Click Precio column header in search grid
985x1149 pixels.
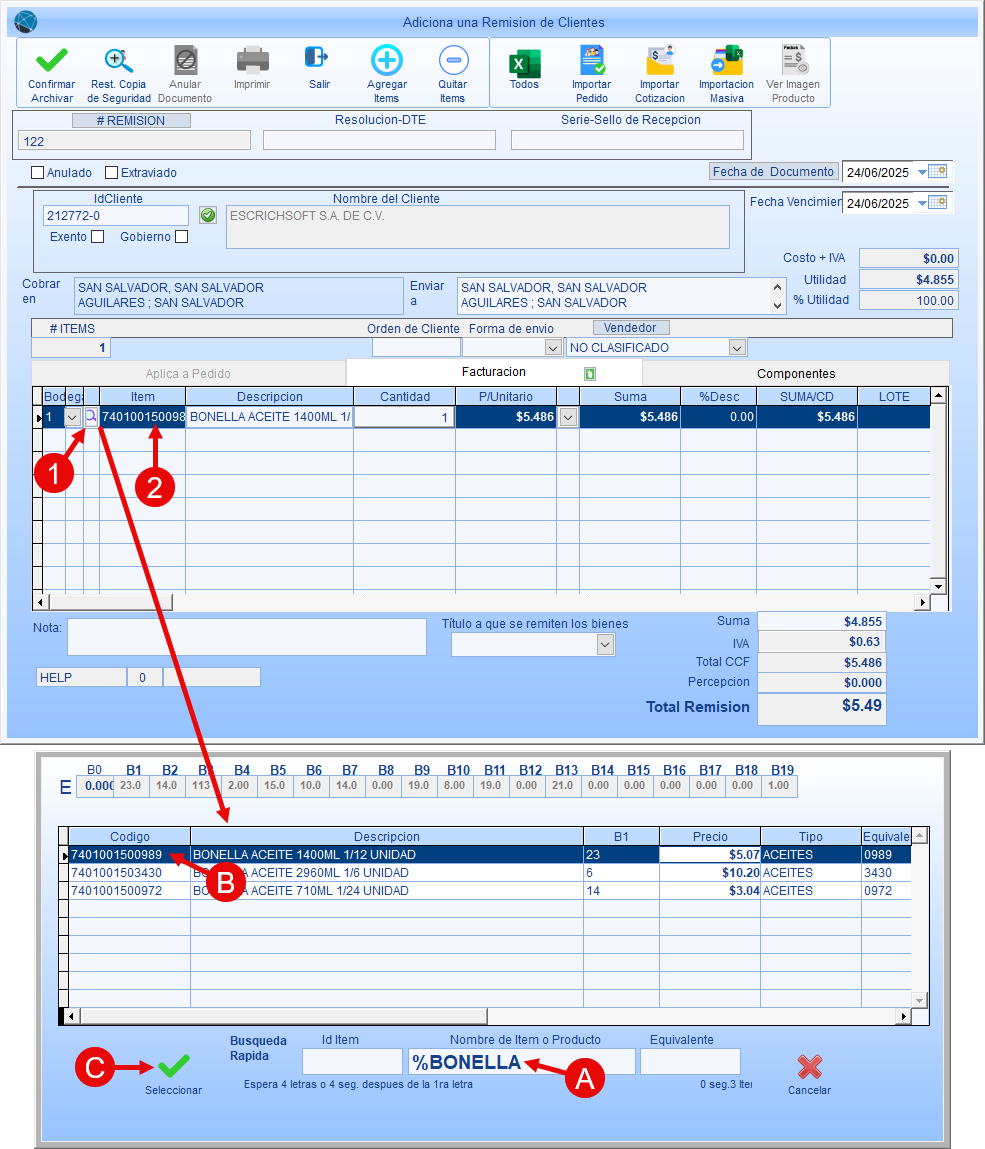(x=710, y=837)
